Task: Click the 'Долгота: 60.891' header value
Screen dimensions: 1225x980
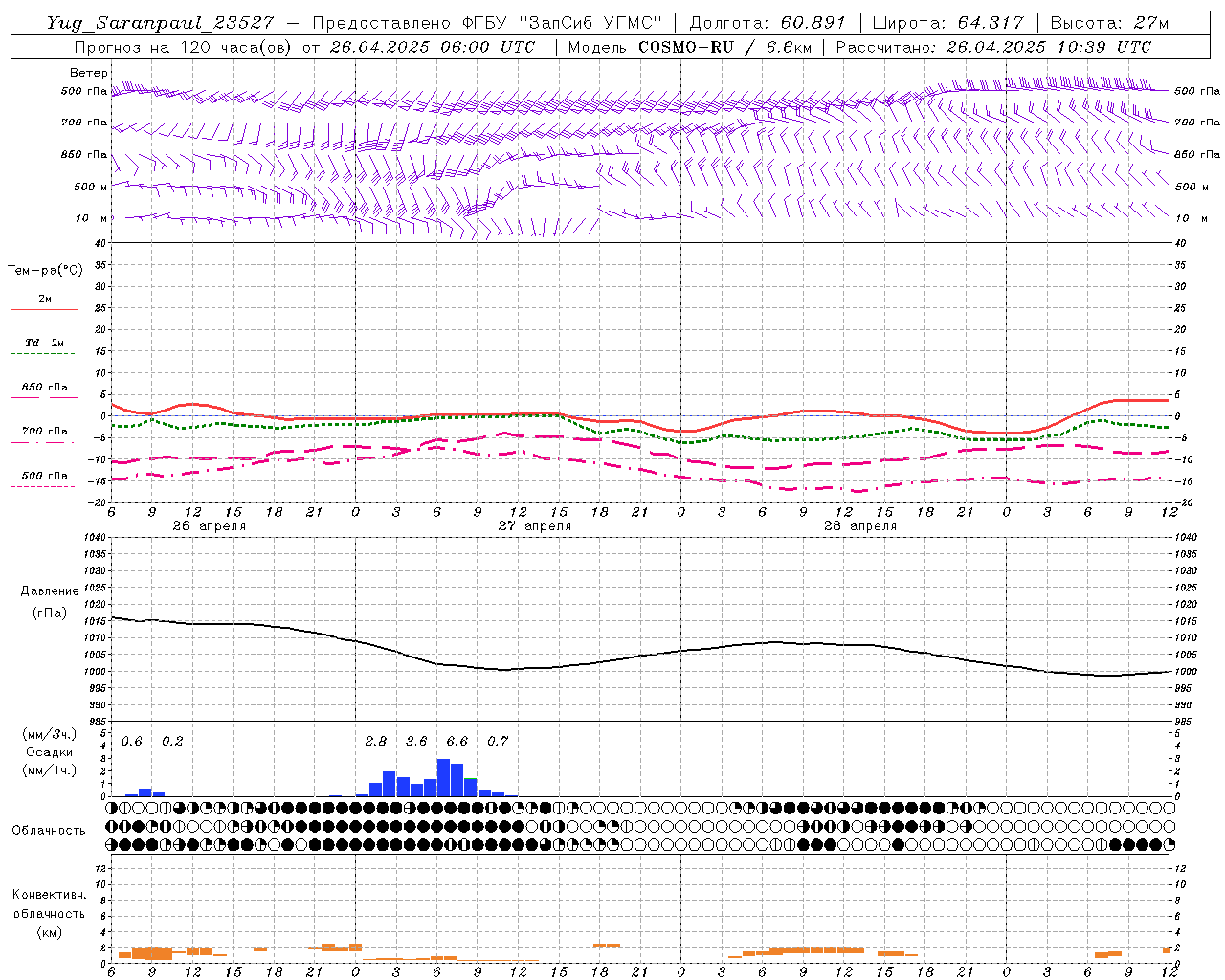Action: pyautogui.click(x=768, y=23)
